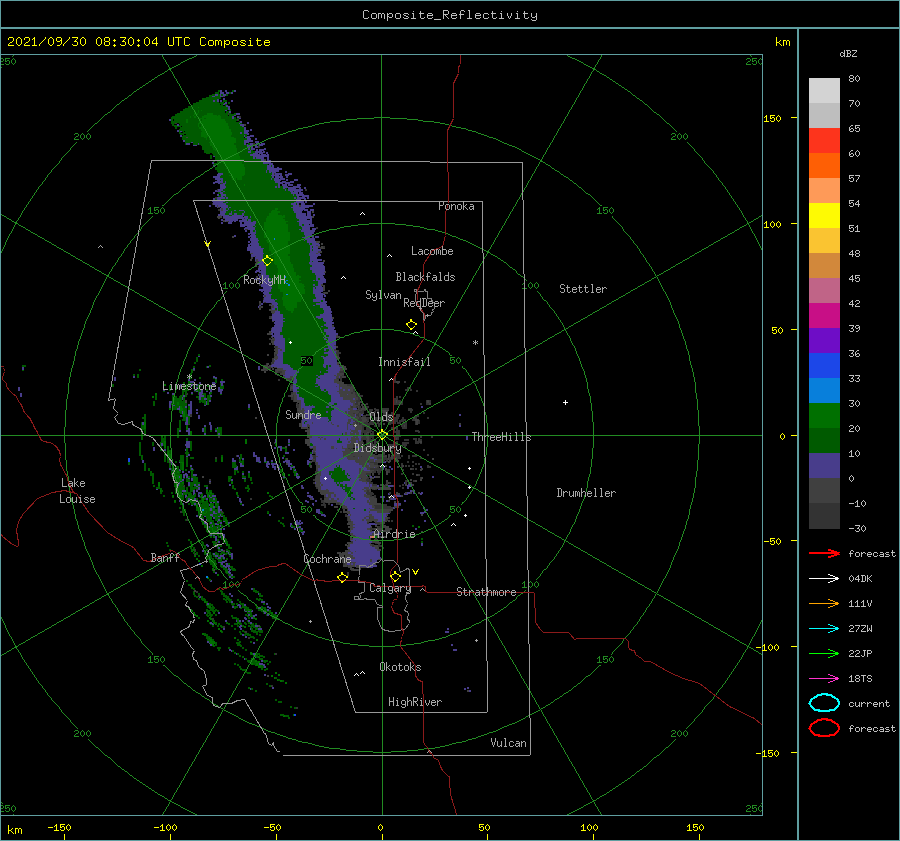Click the cyan current ellipse icon
Image resolution: width=900 pixels, height=841 pixels.
tap(824, 703)
